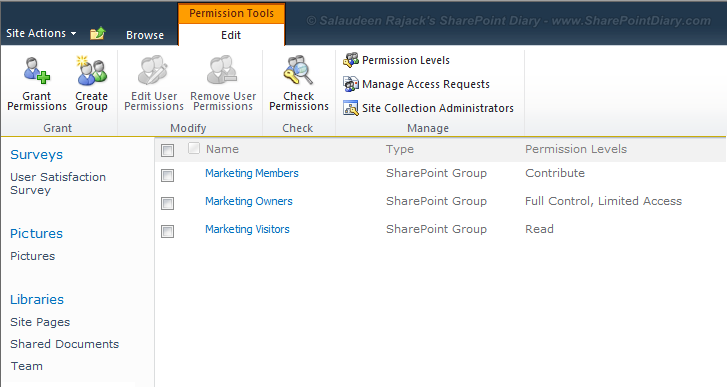The width and height of the screenshot is (727, 387).
Task: Select the Edit ribbon tab
Action: pos(231,35)
